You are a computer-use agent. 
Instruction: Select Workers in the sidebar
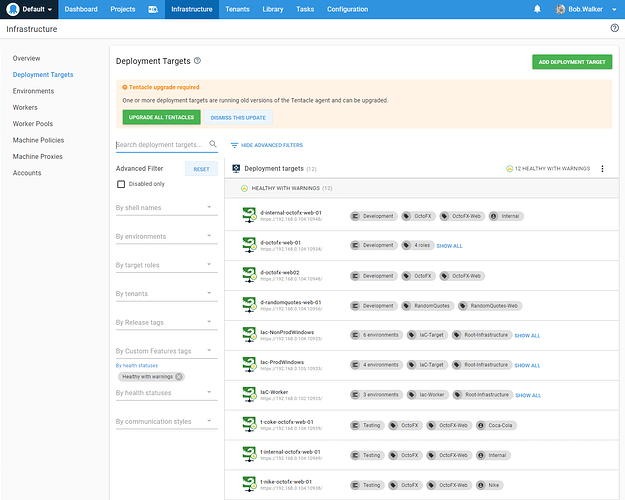point(25,107)
